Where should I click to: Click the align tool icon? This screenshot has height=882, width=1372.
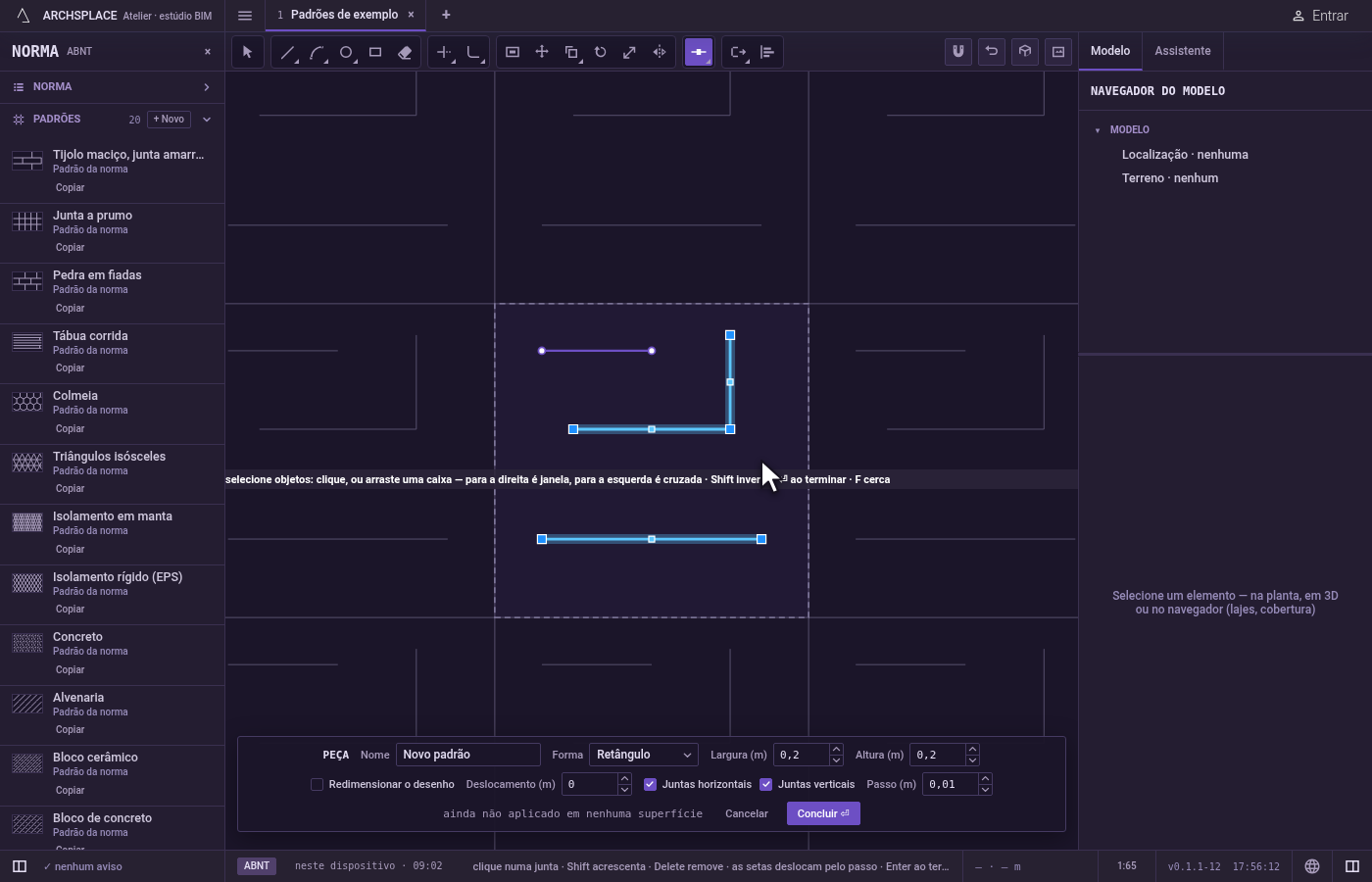(x=767, y=52)
